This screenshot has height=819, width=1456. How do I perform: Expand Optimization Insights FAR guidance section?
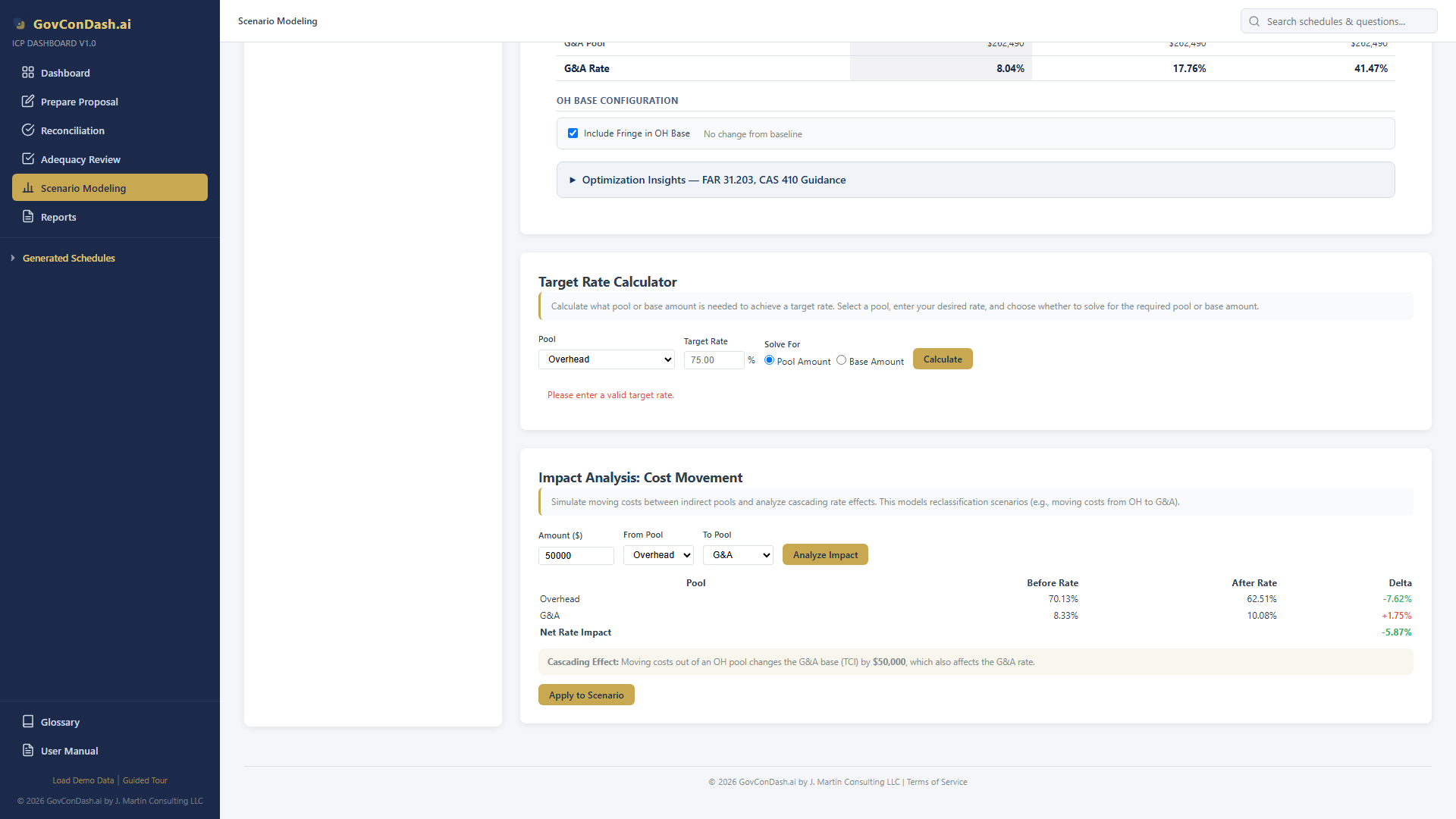(713, 180)
